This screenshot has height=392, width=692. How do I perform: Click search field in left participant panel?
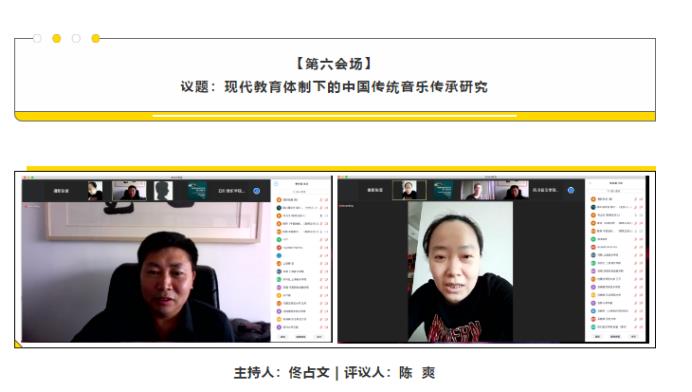tap(301, 192)
